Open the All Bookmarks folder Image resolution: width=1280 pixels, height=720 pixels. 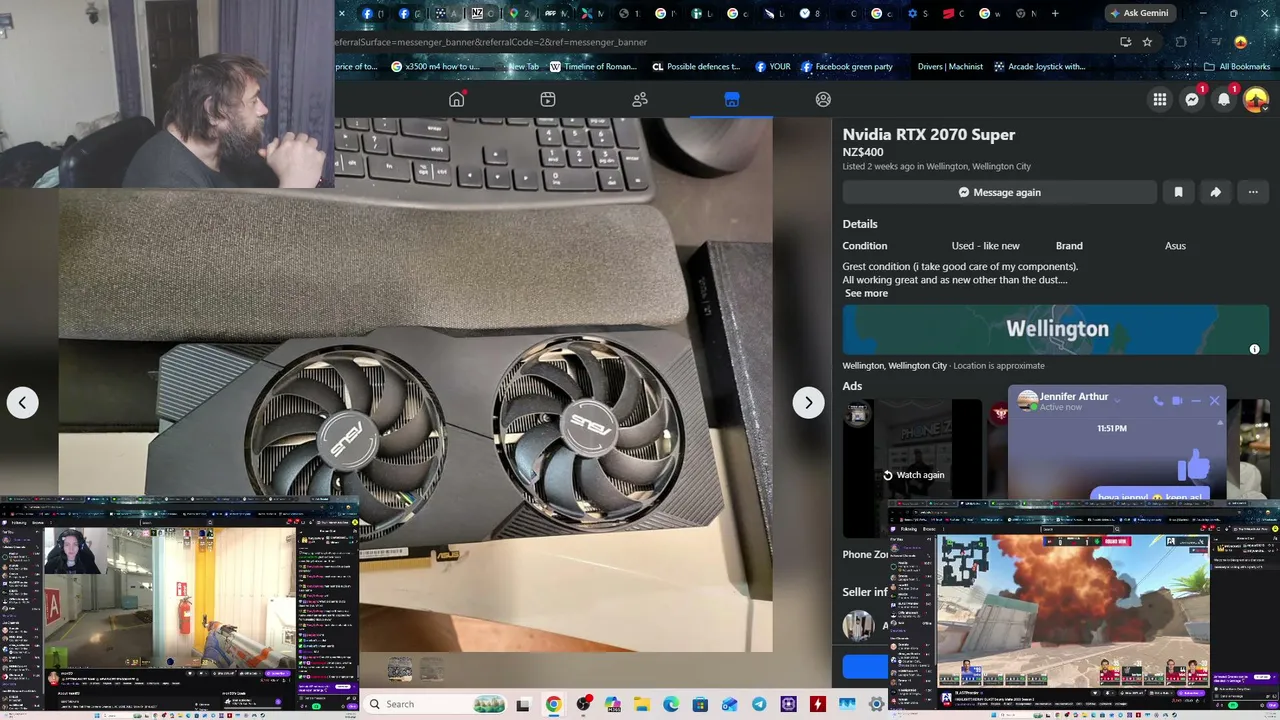tap(1237, 67)
